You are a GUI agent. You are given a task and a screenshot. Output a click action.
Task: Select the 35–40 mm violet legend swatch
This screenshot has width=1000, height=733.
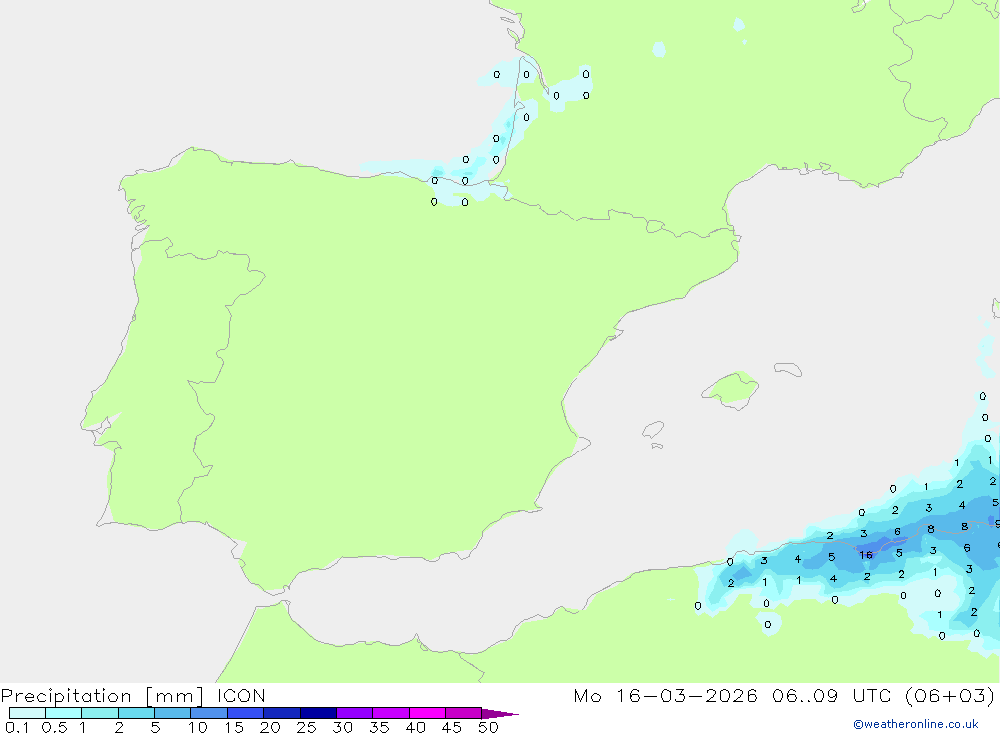click(x=390, y=713)
